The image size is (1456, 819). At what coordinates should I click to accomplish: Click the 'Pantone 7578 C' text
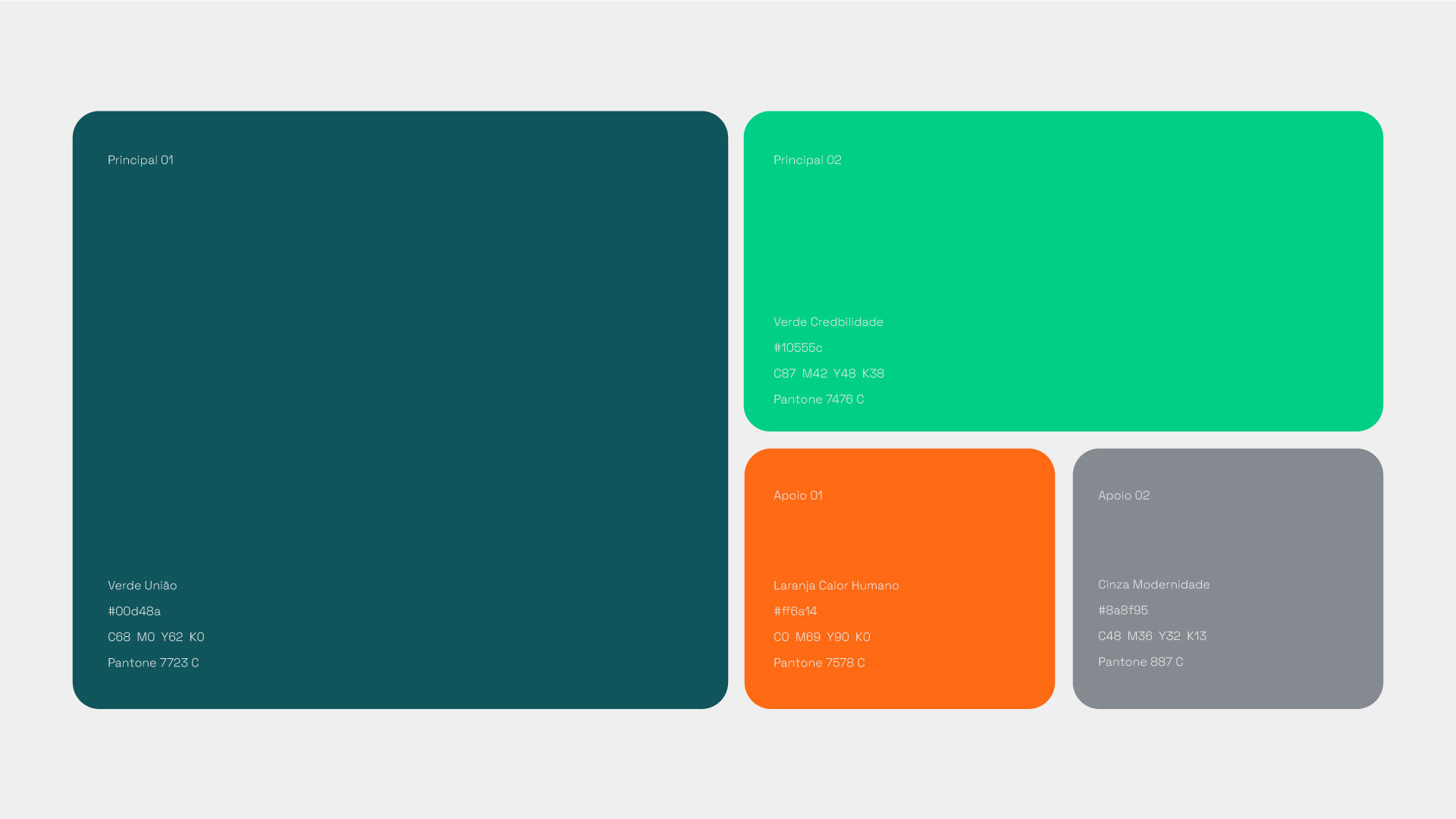(x=819, y=663)
